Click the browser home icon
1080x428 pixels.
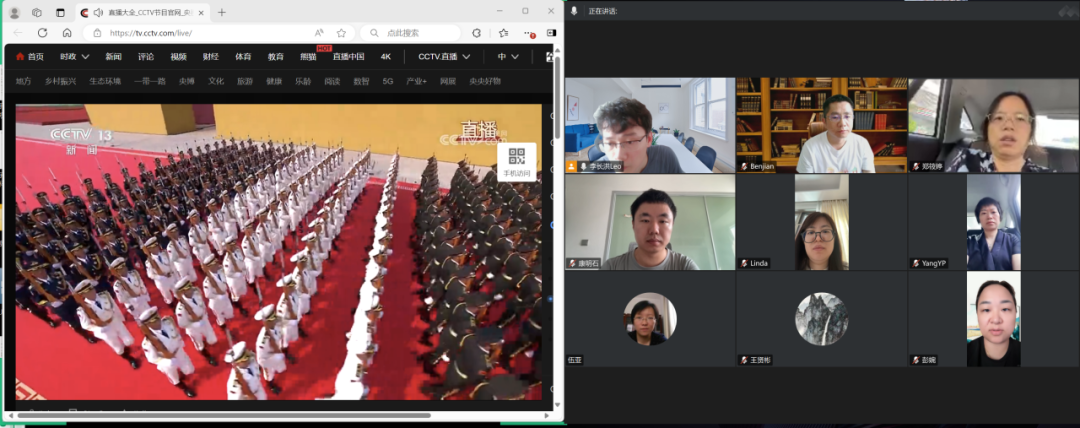[67, 33]
